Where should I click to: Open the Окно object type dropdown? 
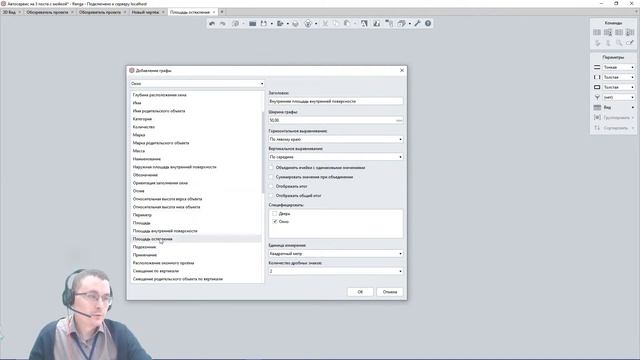point(197,84)
